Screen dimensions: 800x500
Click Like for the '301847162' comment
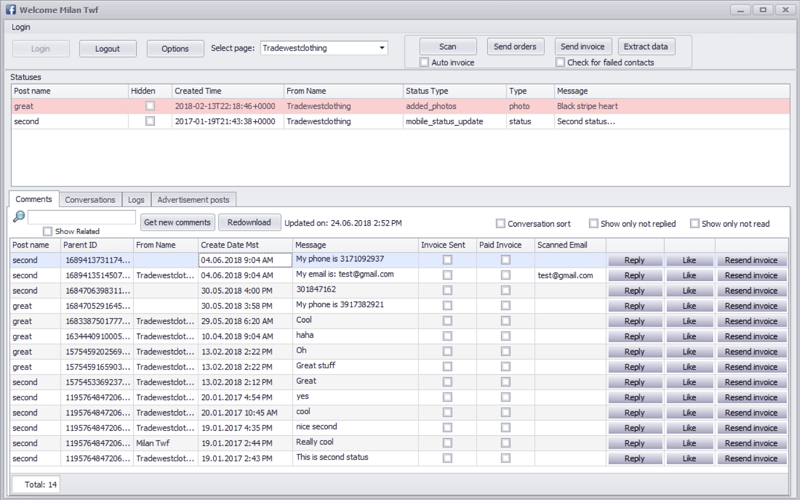[689, 291]
